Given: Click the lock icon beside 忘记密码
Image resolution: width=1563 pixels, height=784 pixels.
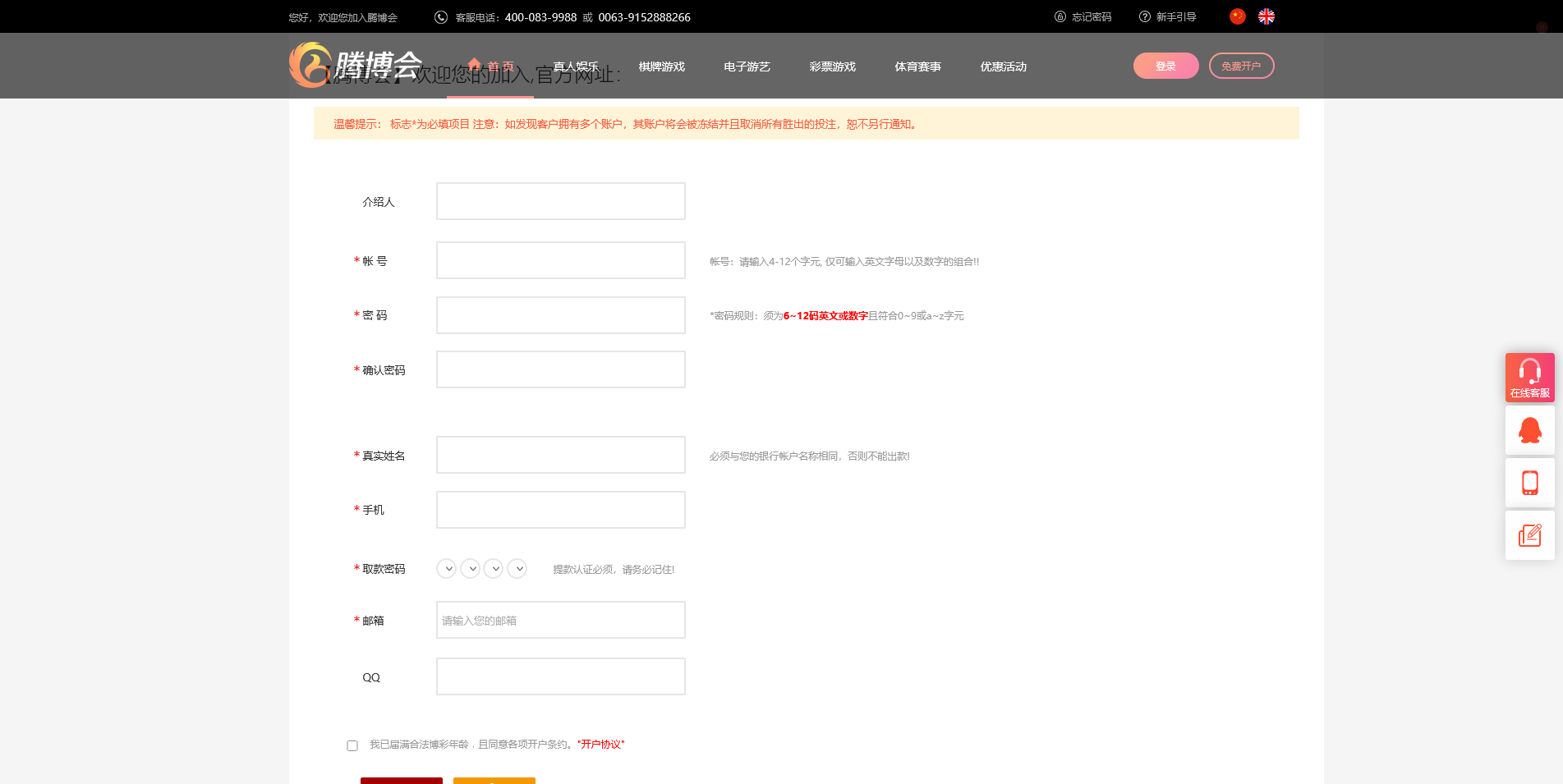Looking at the screenshot, I should (x=1060, y=16).
